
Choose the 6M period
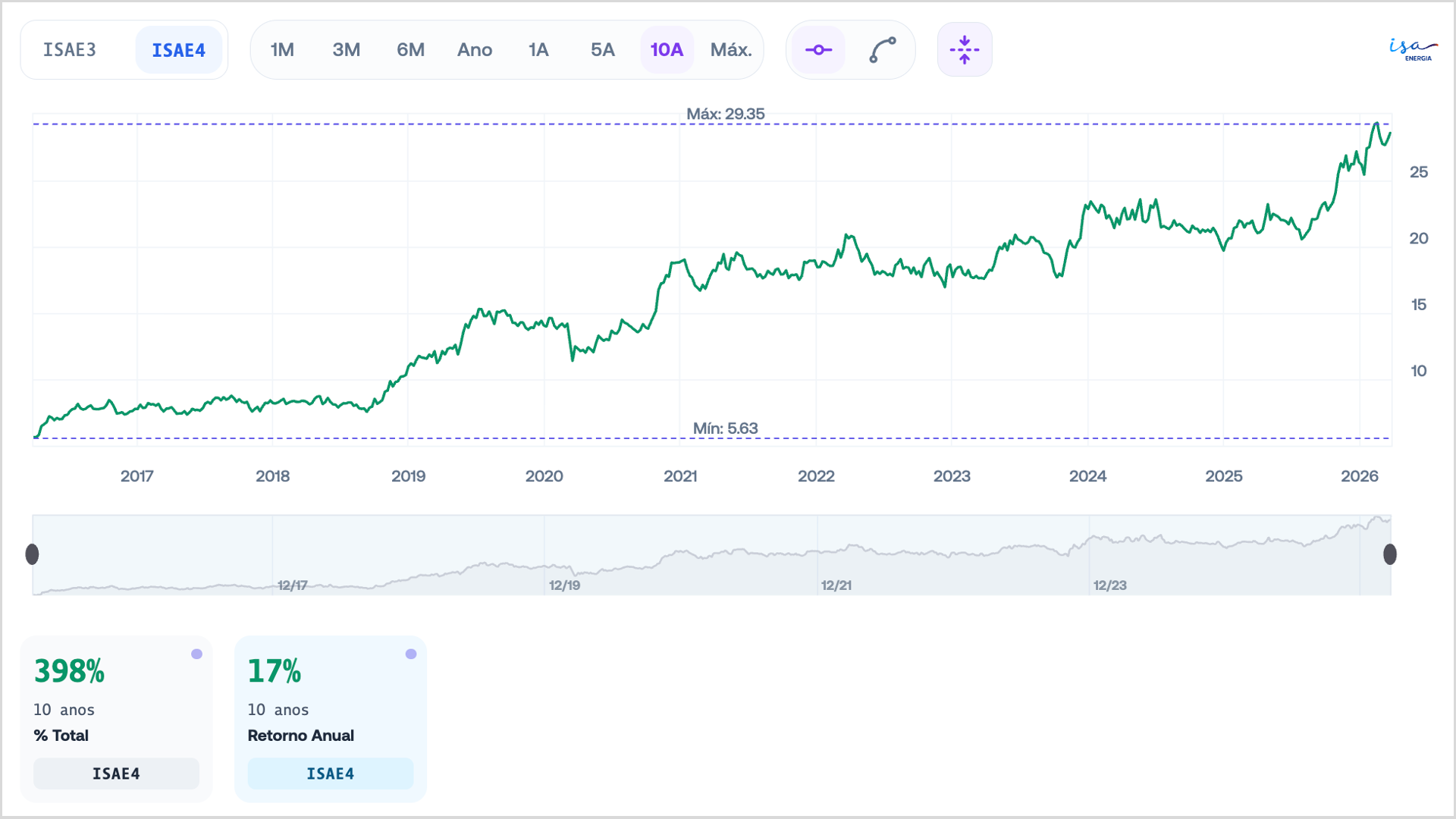pos(410,50)
